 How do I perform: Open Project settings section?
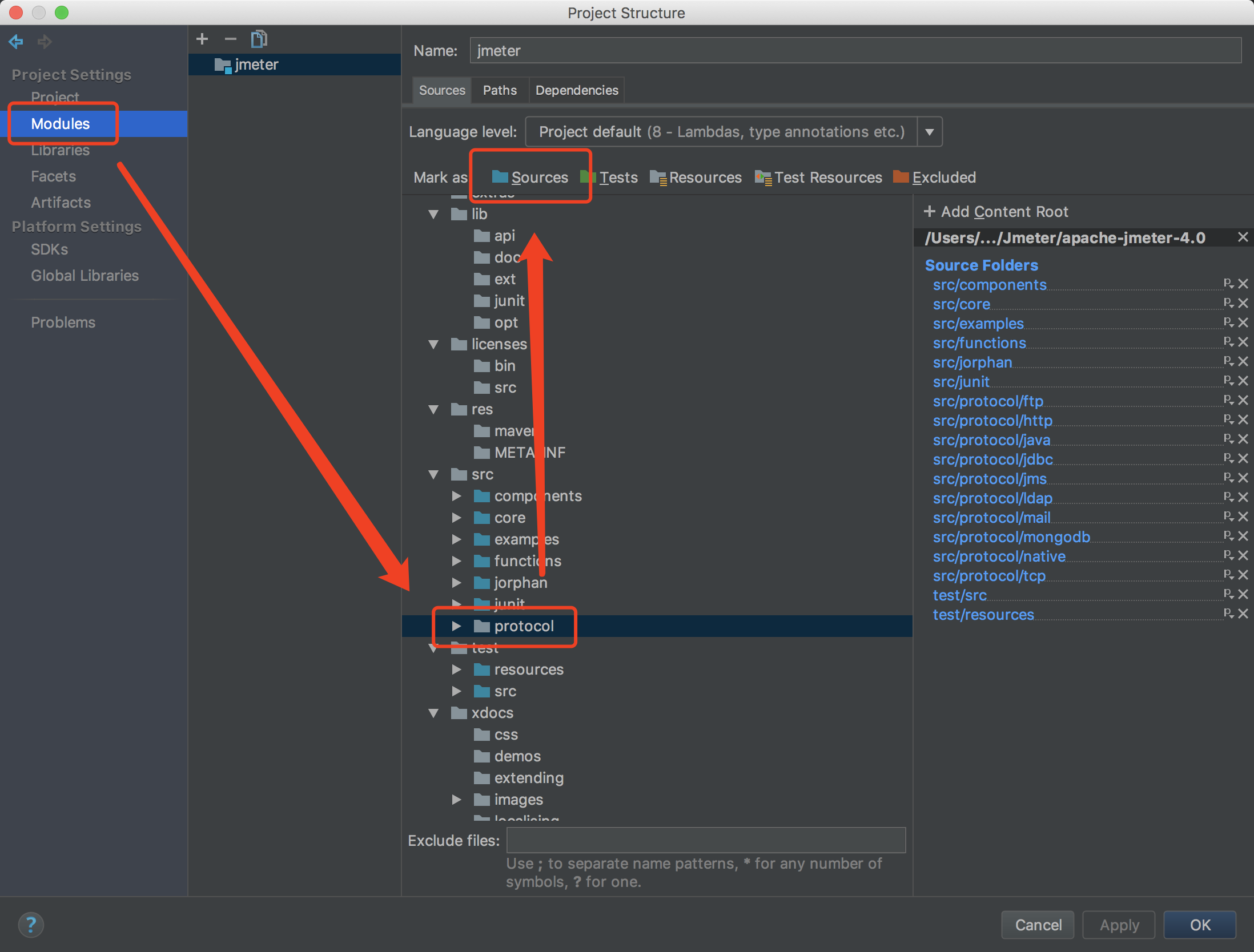(x=55, y=97)
